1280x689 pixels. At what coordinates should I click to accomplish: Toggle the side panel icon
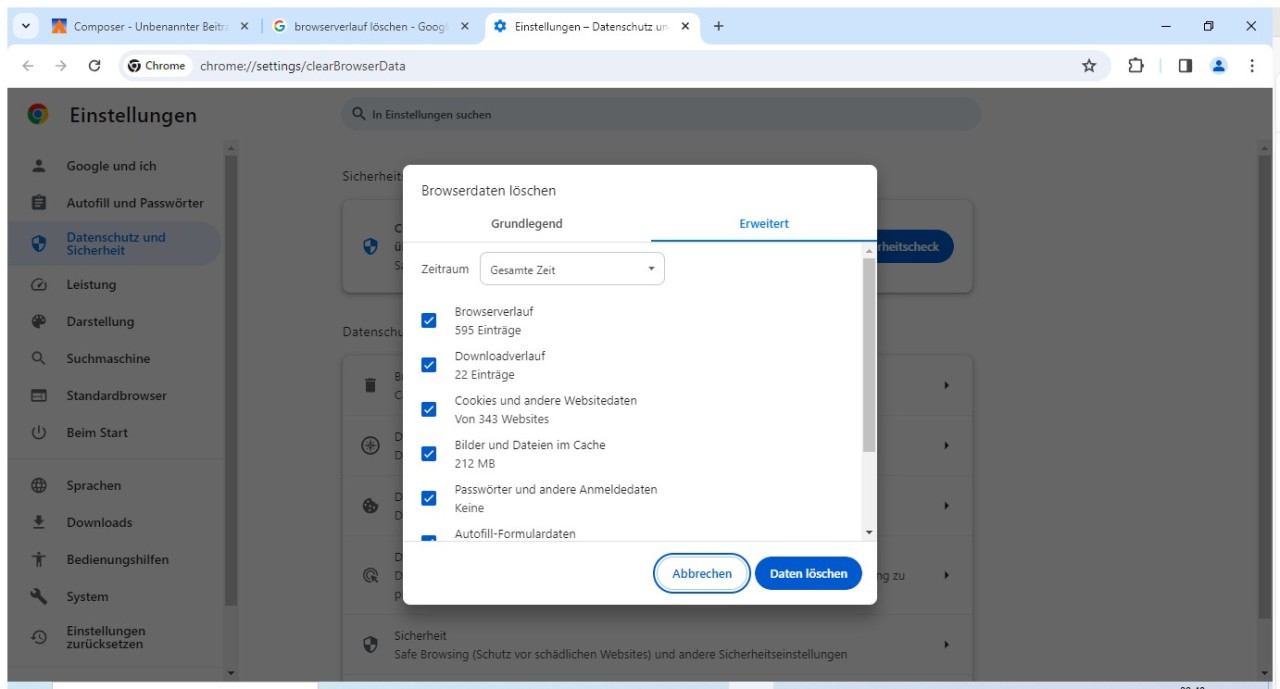[1185, 66]
